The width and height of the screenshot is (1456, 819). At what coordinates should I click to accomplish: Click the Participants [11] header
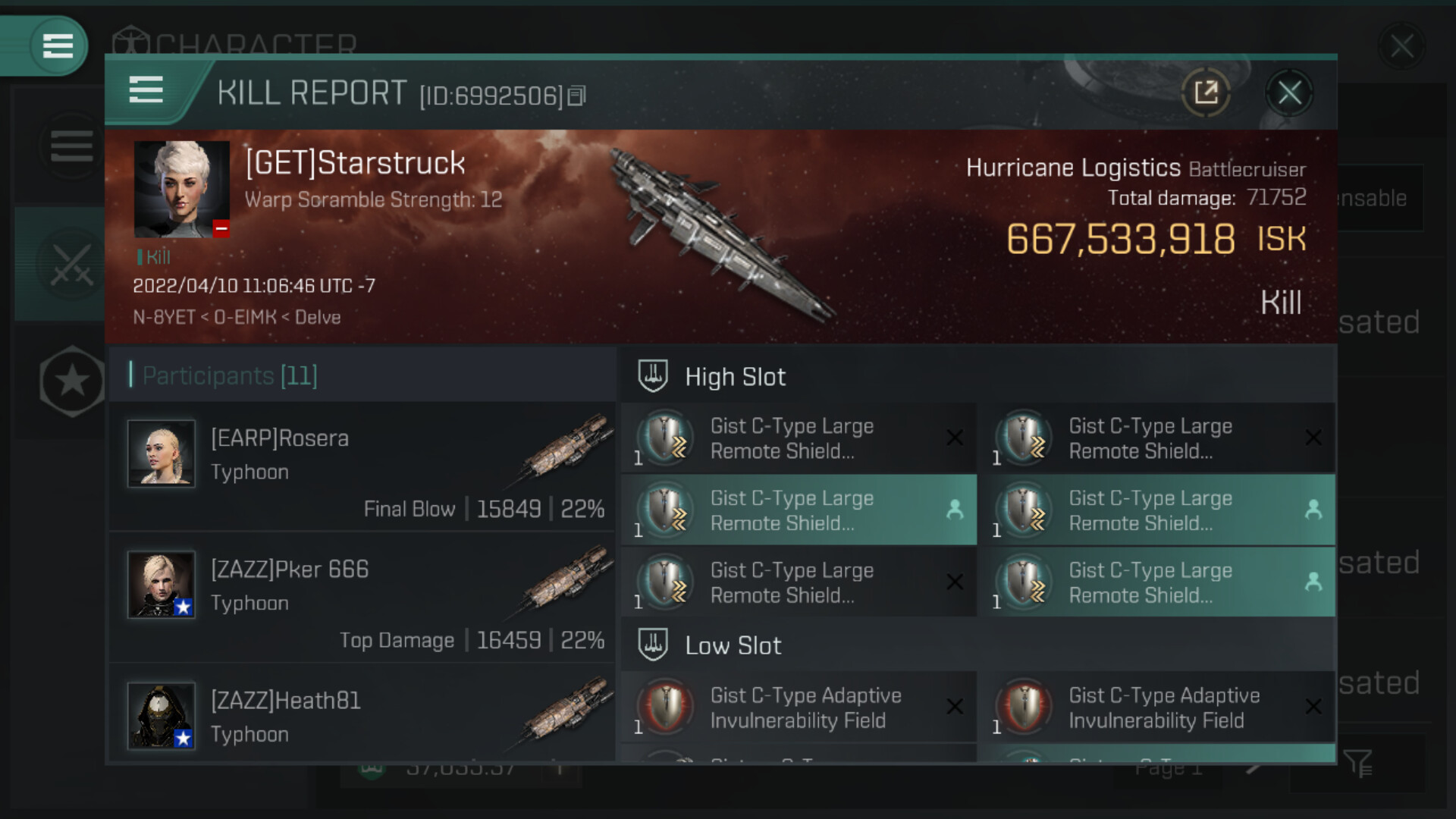tap(230, 375)
